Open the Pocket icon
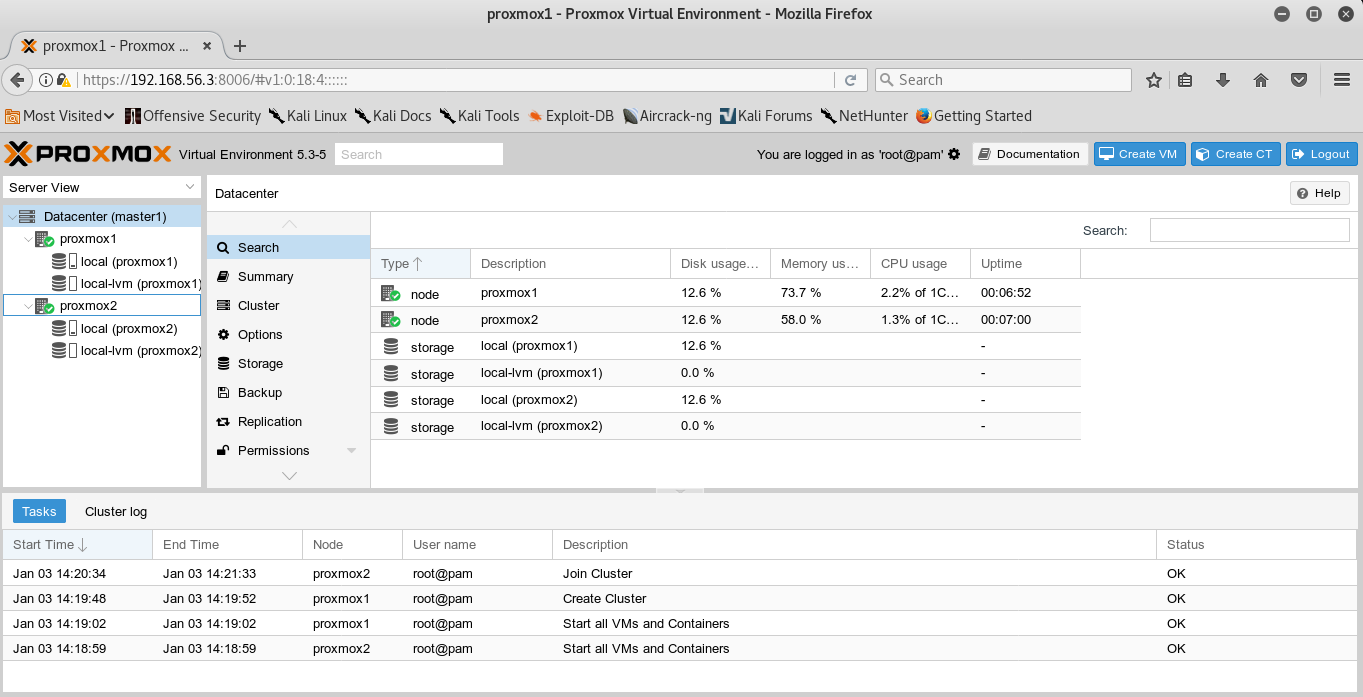Screen dimensions: 1363x697 [1299, 80]
